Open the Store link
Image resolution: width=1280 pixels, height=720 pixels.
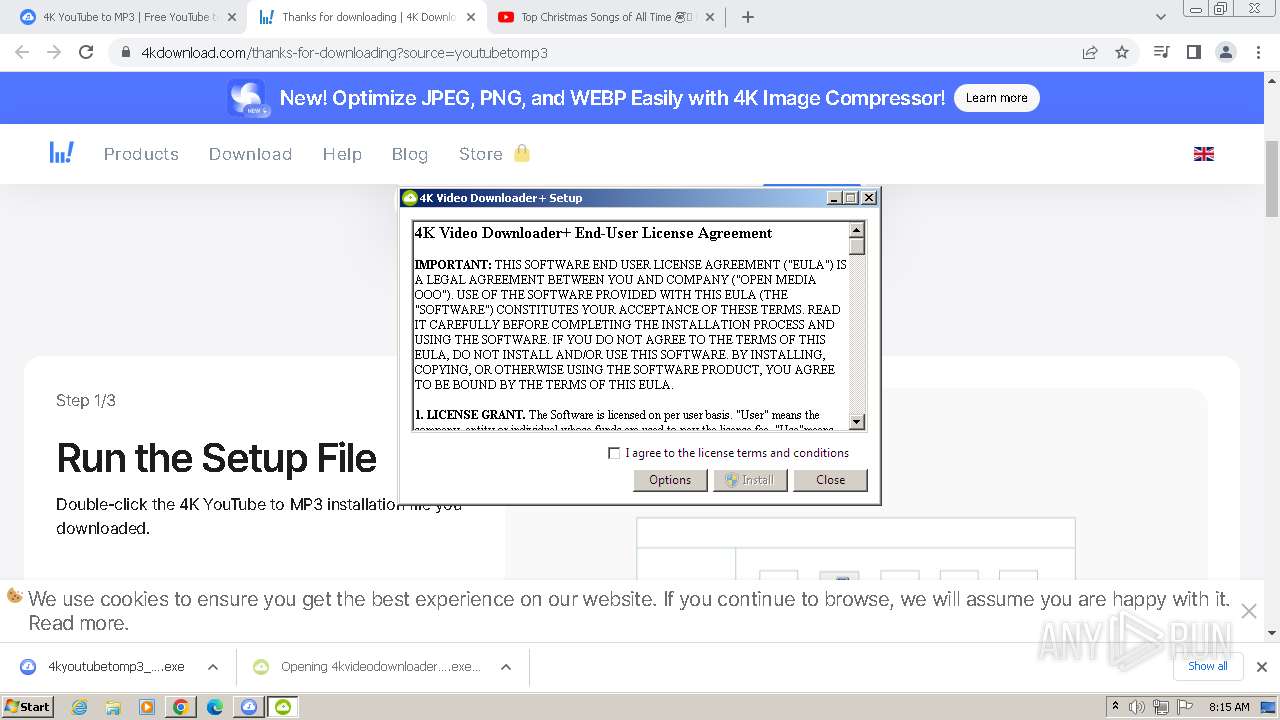[481, 154]
